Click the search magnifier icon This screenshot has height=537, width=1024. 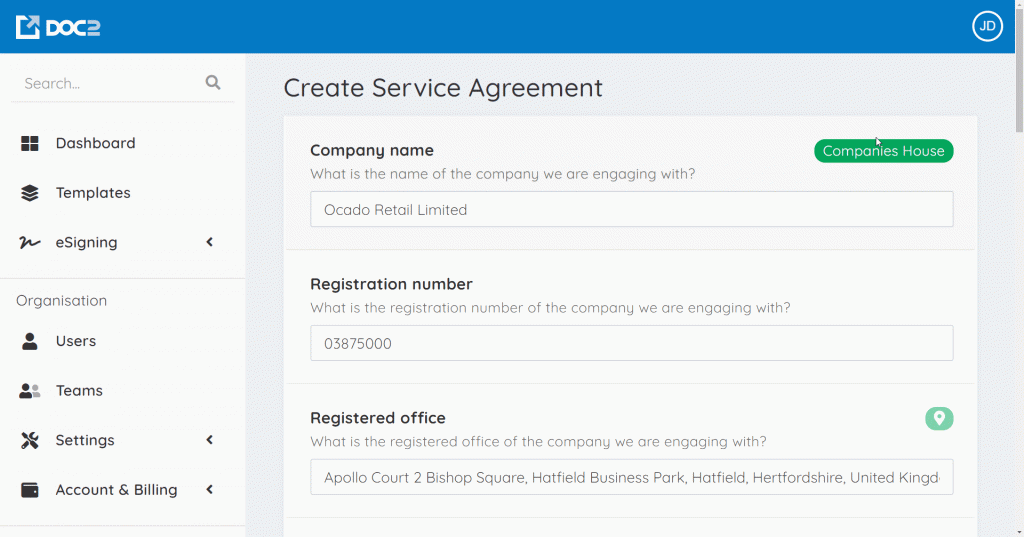(x=213, y=83)
